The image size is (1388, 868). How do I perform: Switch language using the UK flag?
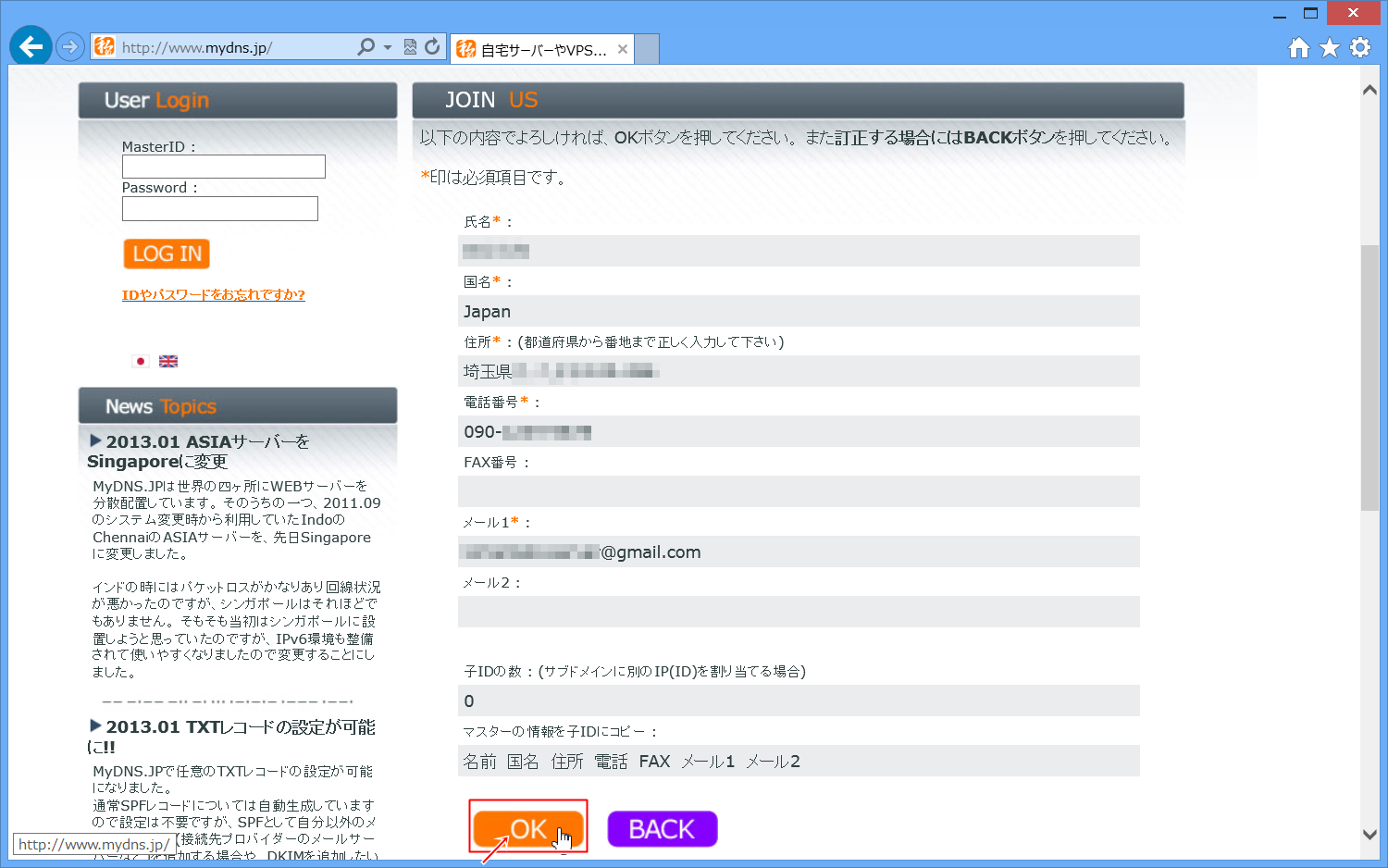pos(168,362)
